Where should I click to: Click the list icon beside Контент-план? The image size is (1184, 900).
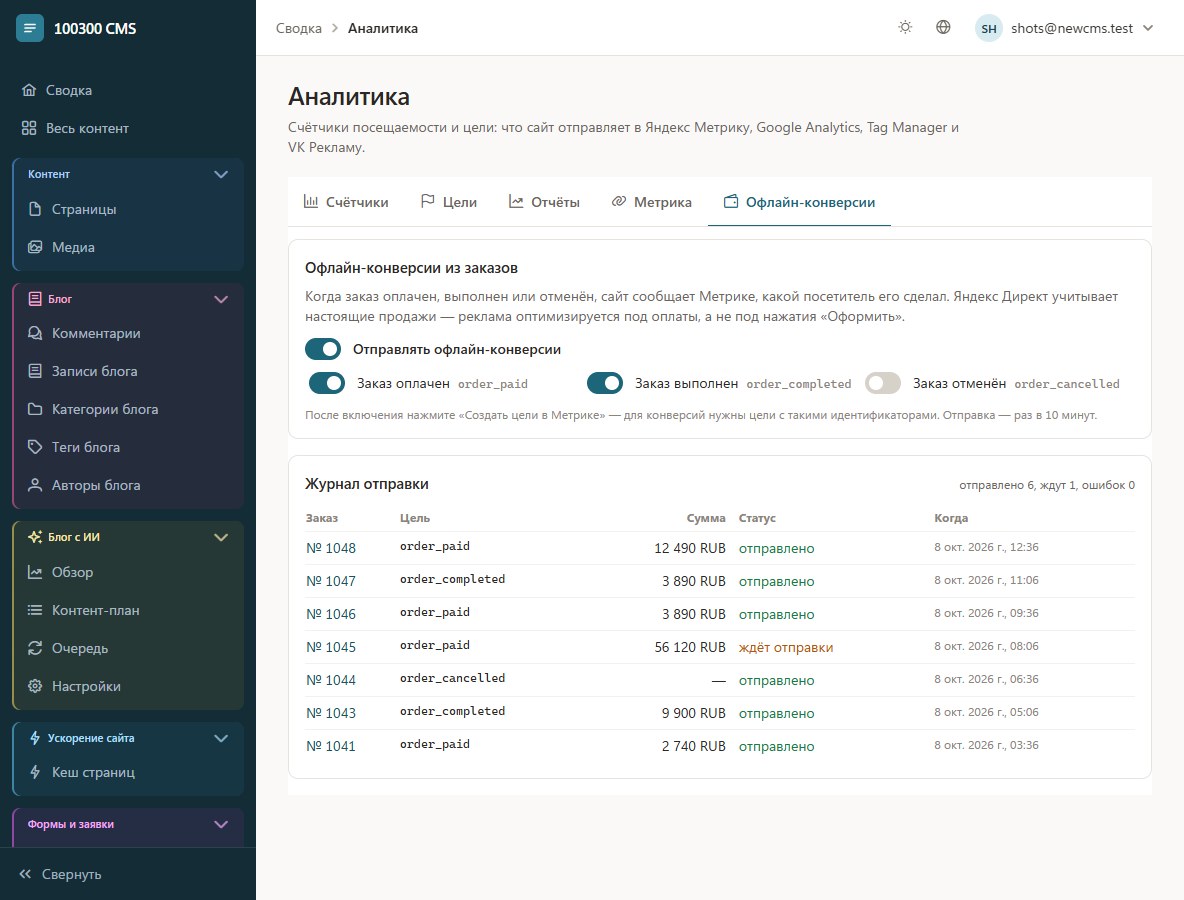coord(35,610)
